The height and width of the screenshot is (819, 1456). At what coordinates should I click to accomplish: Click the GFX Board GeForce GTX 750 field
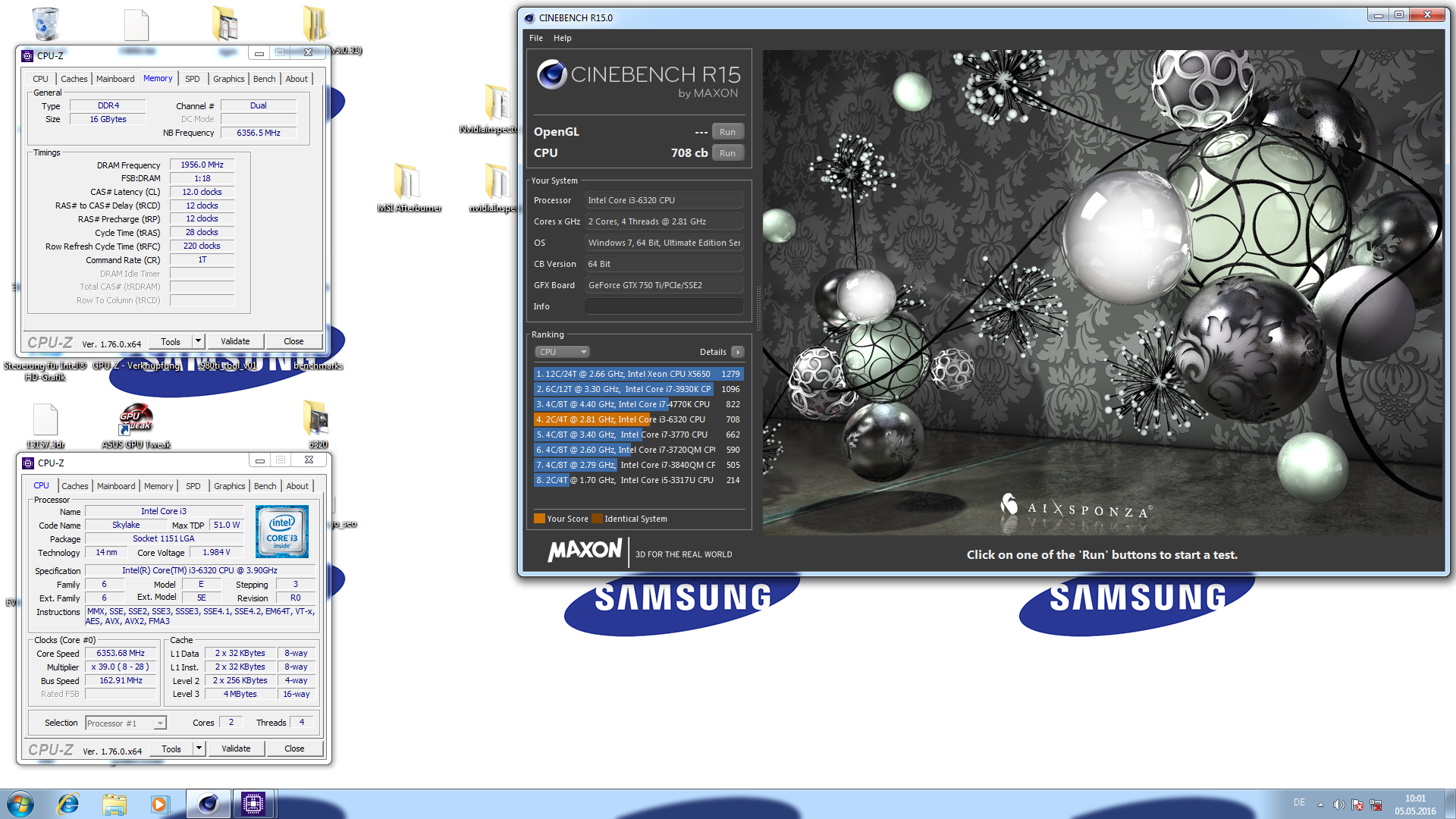tap(664, 285)
